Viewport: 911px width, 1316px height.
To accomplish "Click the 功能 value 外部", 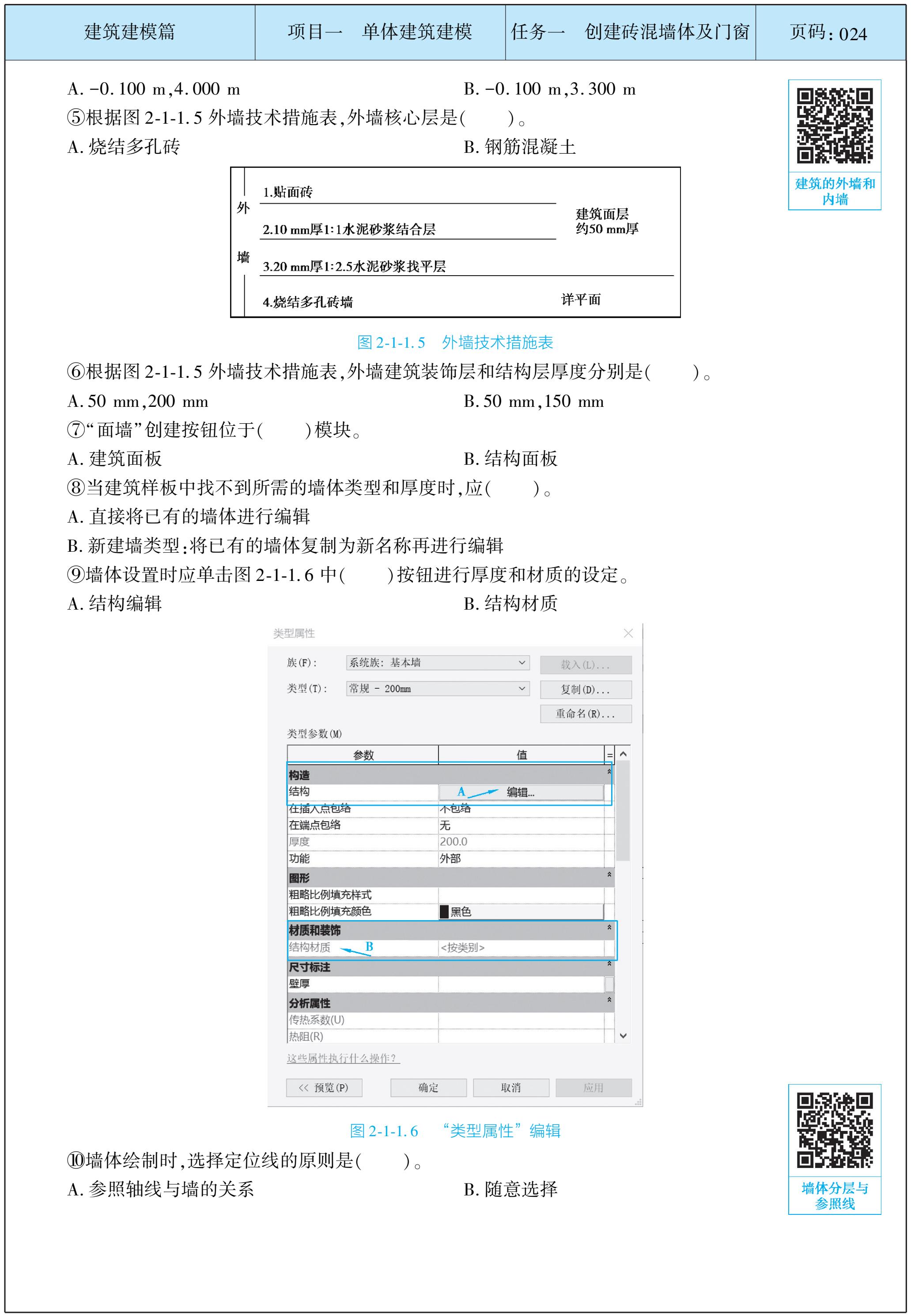I will tap(521, 859).
